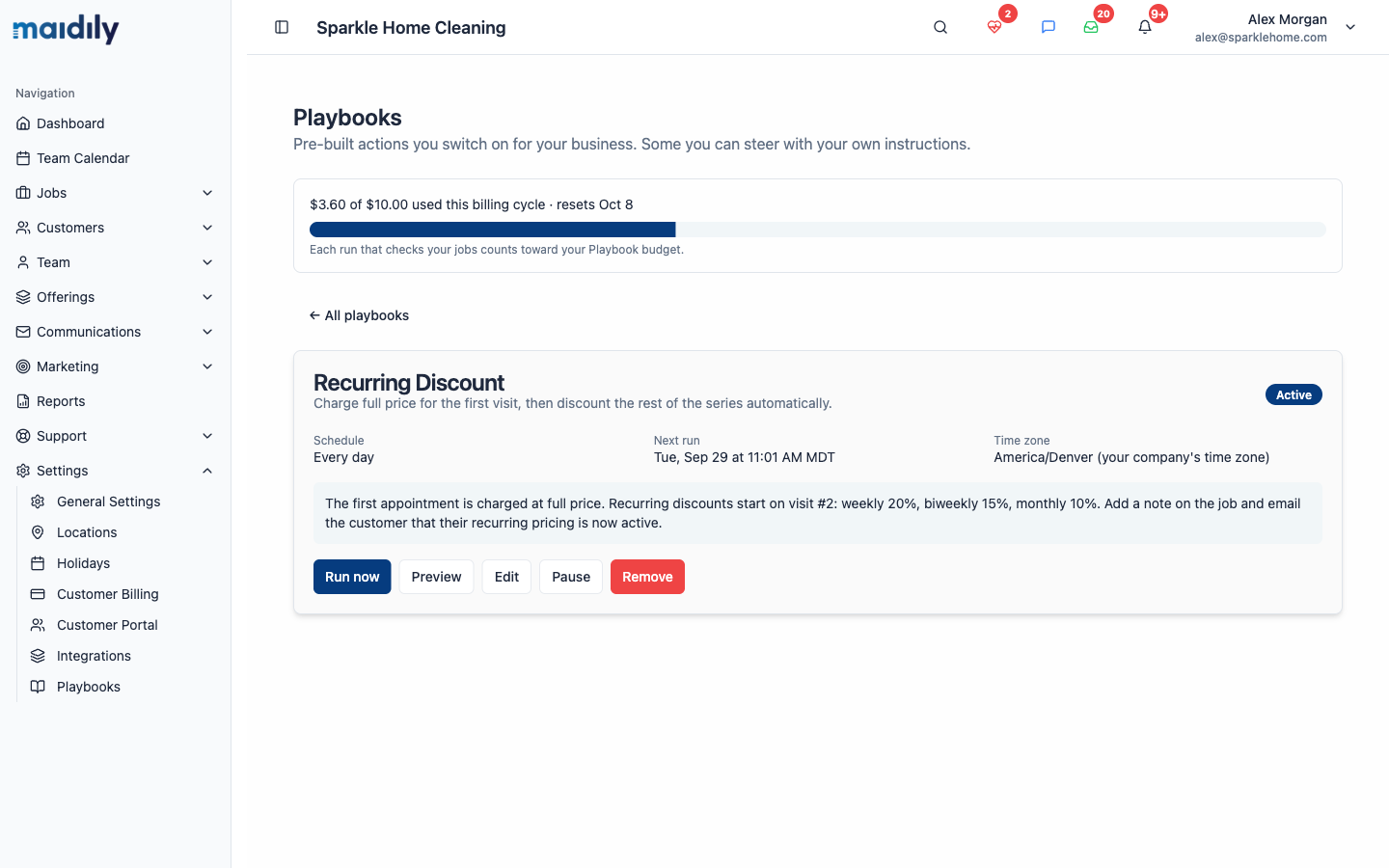Open the inbox icon with 20 badge

click(x=1091, y=27)
